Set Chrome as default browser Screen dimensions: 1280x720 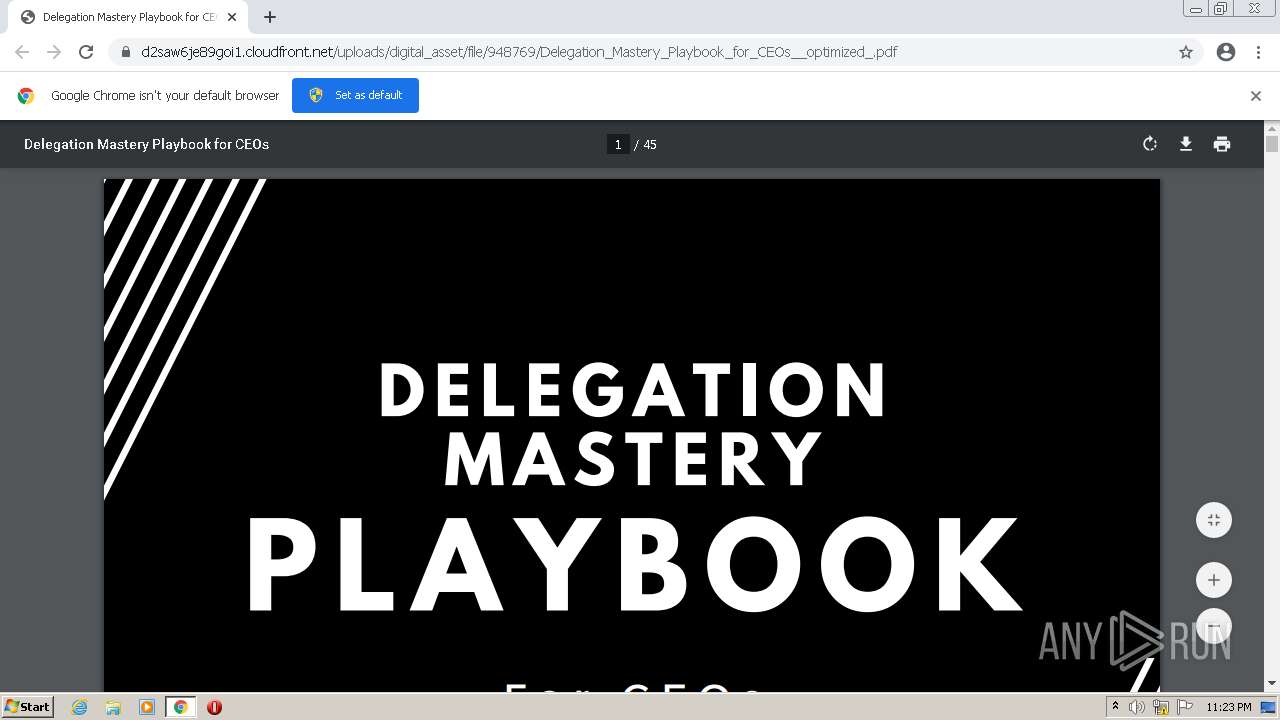[355, 95]
